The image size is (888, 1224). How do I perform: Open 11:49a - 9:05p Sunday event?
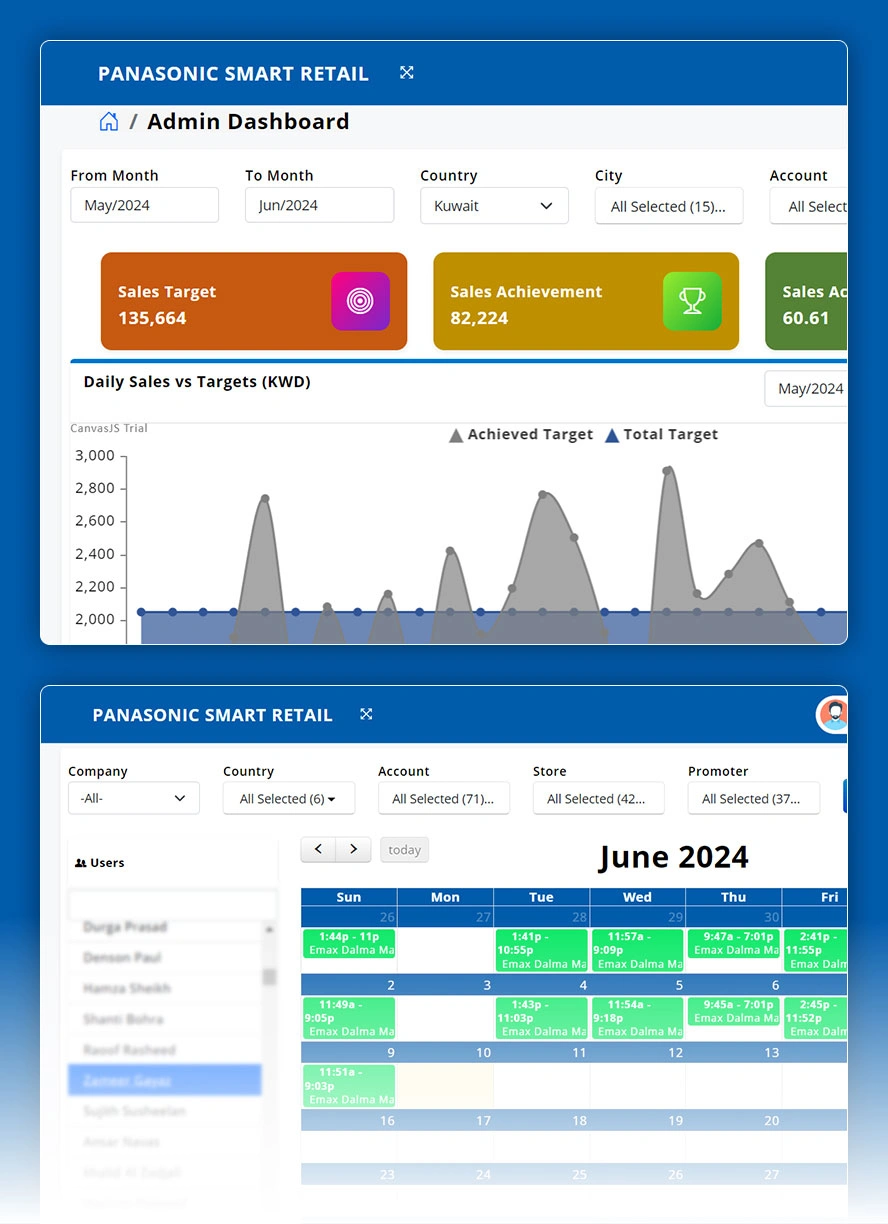[x=349, y=1017]
